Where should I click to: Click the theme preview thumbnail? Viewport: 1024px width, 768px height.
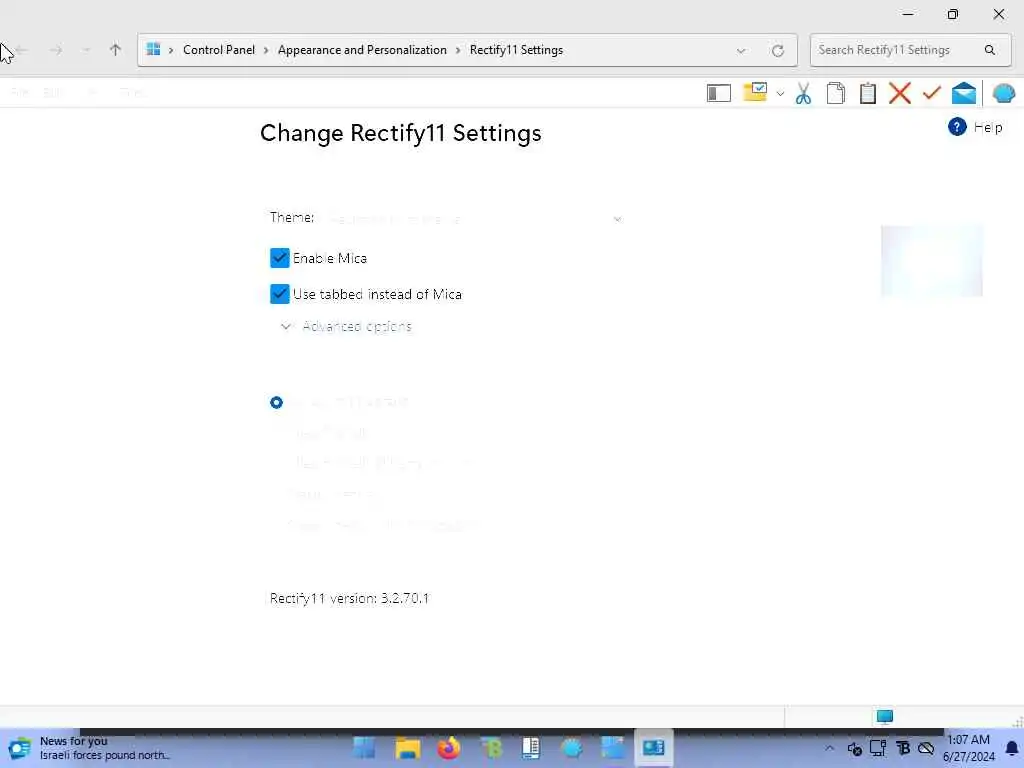[931, 261]
